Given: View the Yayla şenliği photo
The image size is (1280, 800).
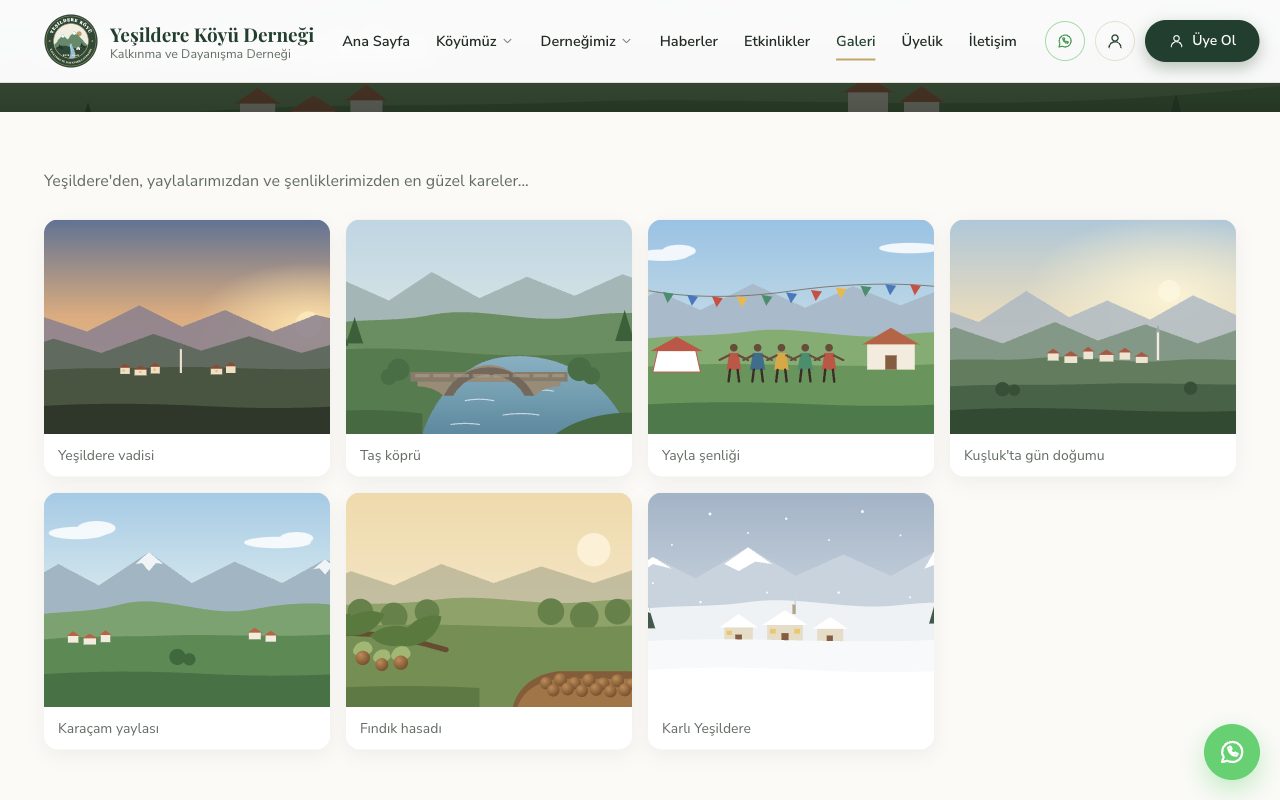Looking at the screenshot, I should (x=791, y=327).
